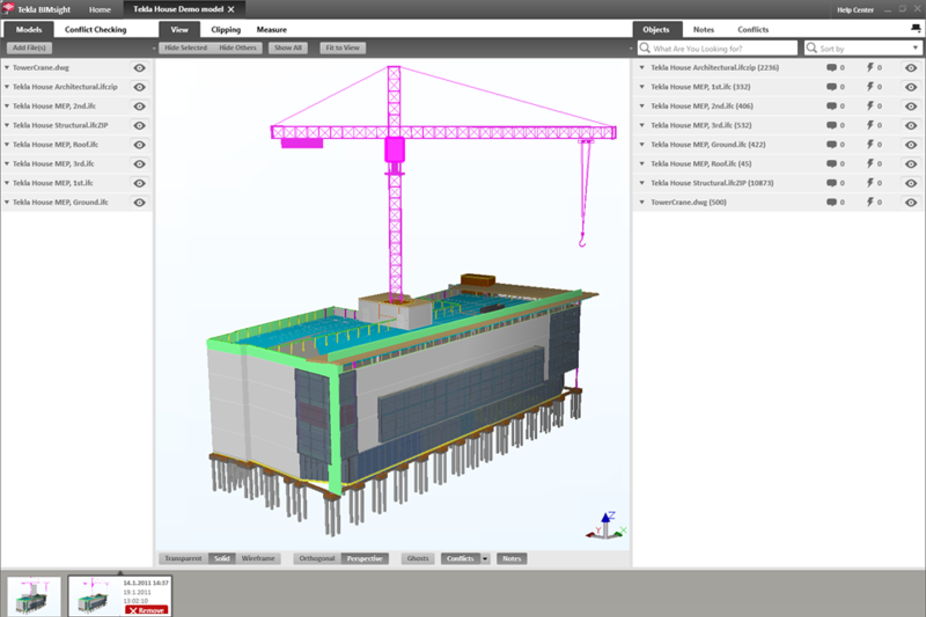The height and width of the screenshot is (617, 926).
Task: Click the Show All button
Action: (288, 48)
